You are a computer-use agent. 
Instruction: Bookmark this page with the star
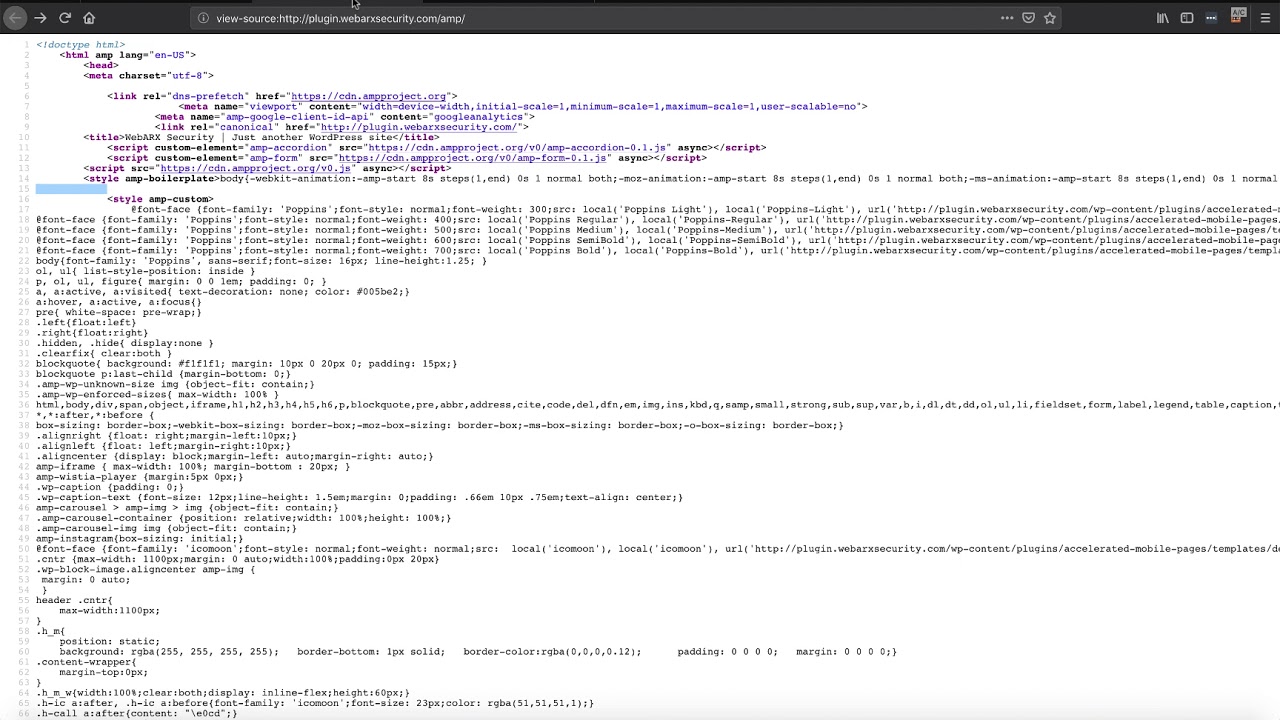click(1050, 18)
